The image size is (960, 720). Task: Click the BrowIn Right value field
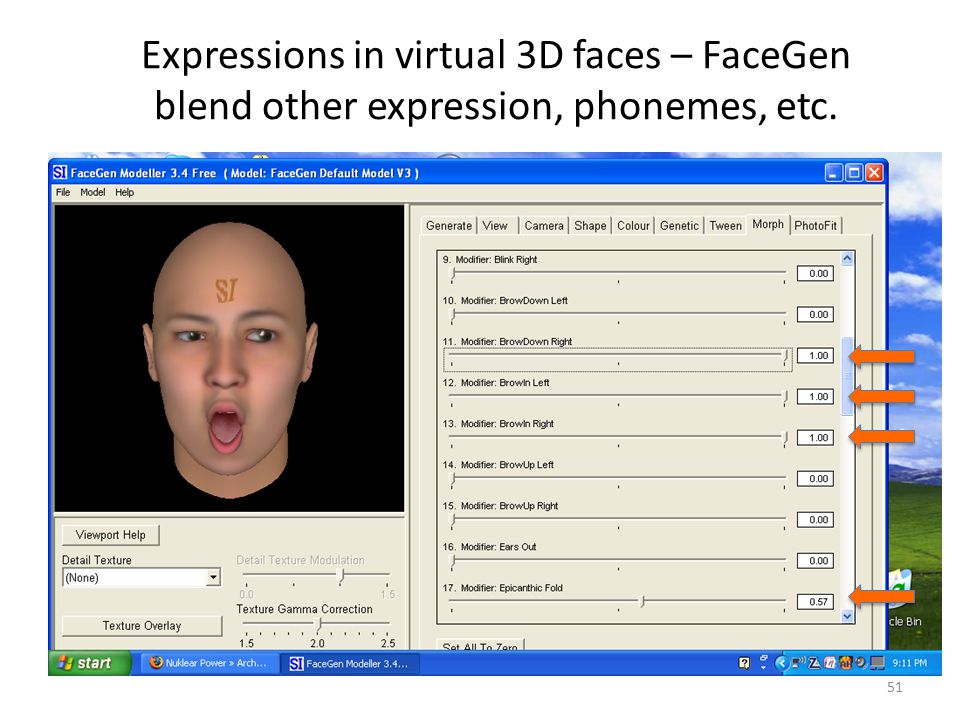(815, 438)
